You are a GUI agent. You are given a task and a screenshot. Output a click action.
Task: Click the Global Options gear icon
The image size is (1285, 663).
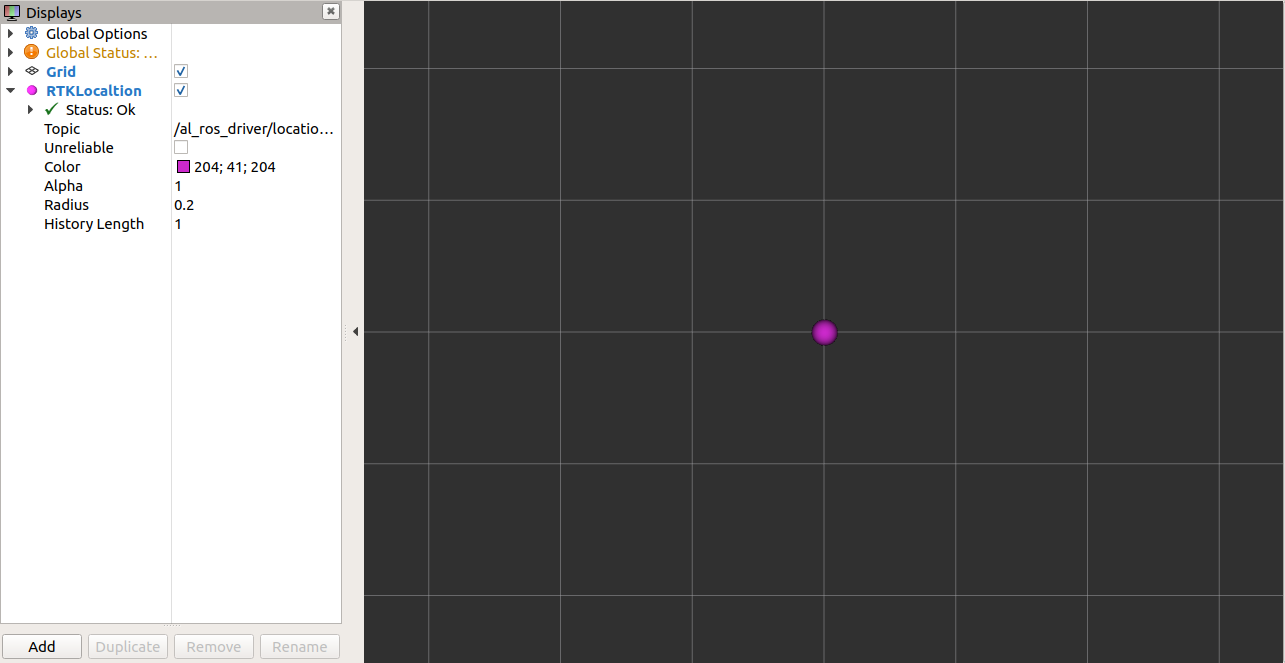coord(31,33)
